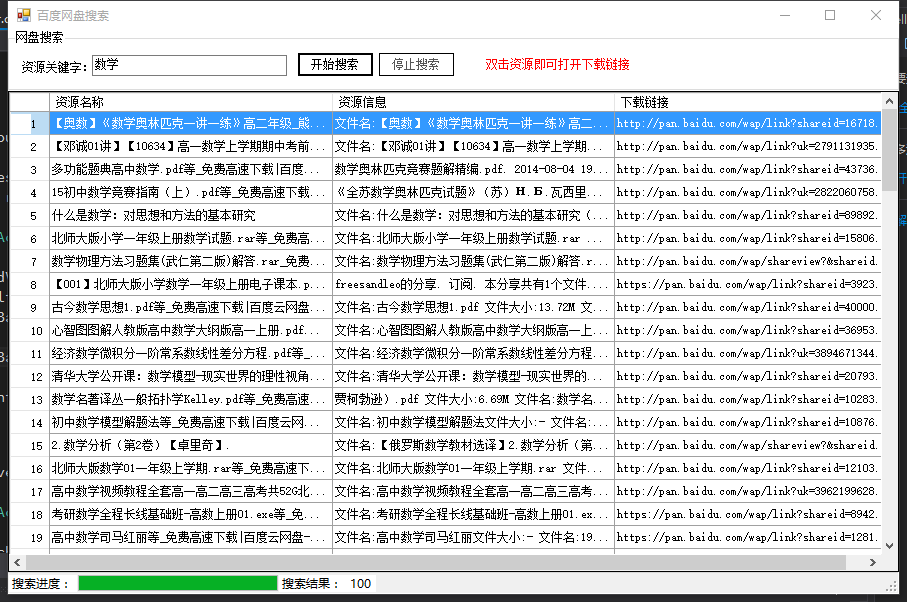Image resolution: width=907 pixels, height=602 pixels.
Task: Select row 4 15初中数学竞赛指南（上）
Action: 191,192
